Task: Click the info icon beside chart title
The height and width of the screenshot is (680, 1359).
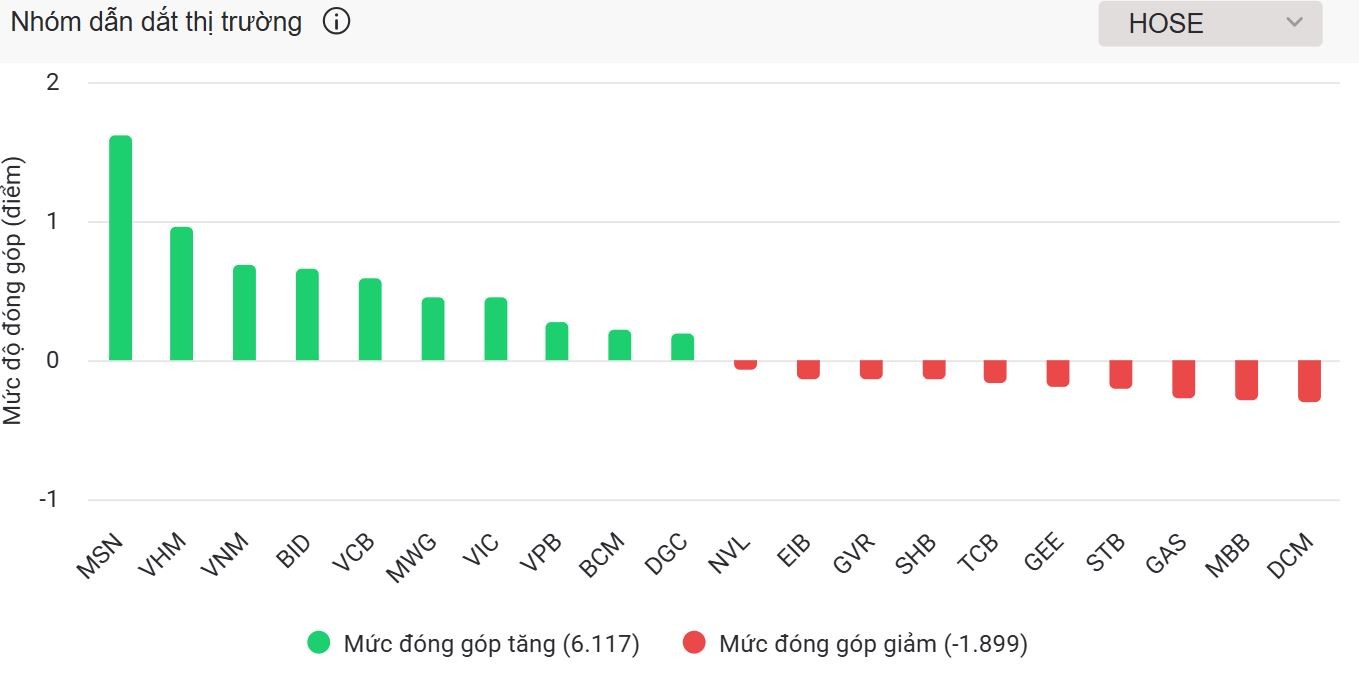Action: (337, 22)
